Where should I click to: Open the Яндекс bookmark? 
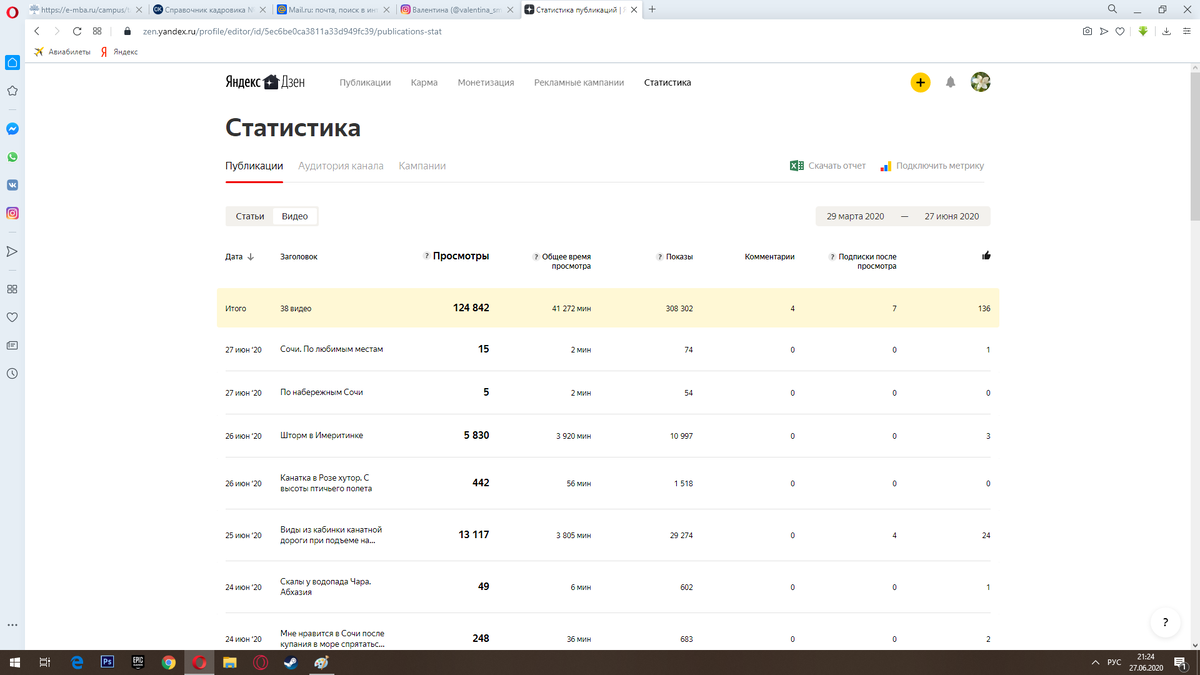click(x=119, y=52)
